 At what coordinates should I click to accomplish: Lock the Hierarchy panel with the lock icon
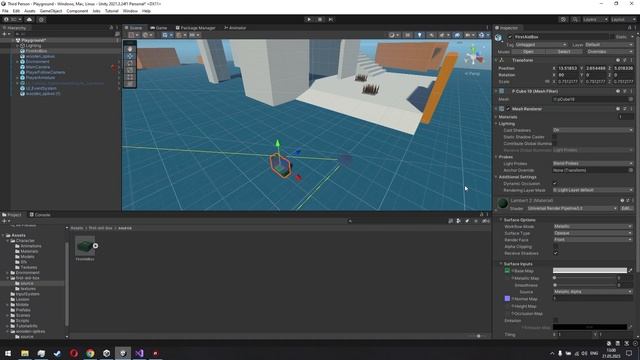[111, 28]
